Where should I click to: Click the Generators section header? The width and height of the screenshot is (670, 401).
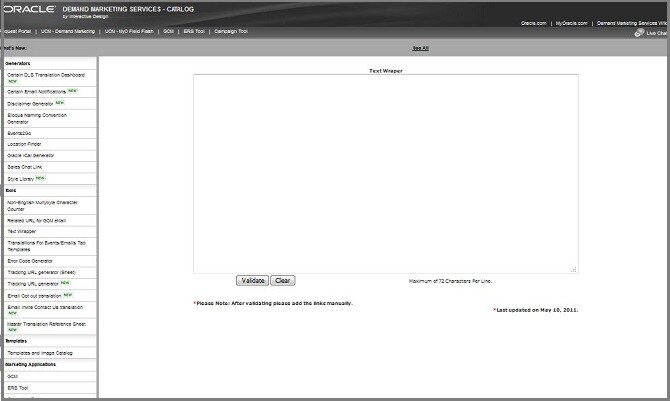pyautogui.click(x=18, y=63)
